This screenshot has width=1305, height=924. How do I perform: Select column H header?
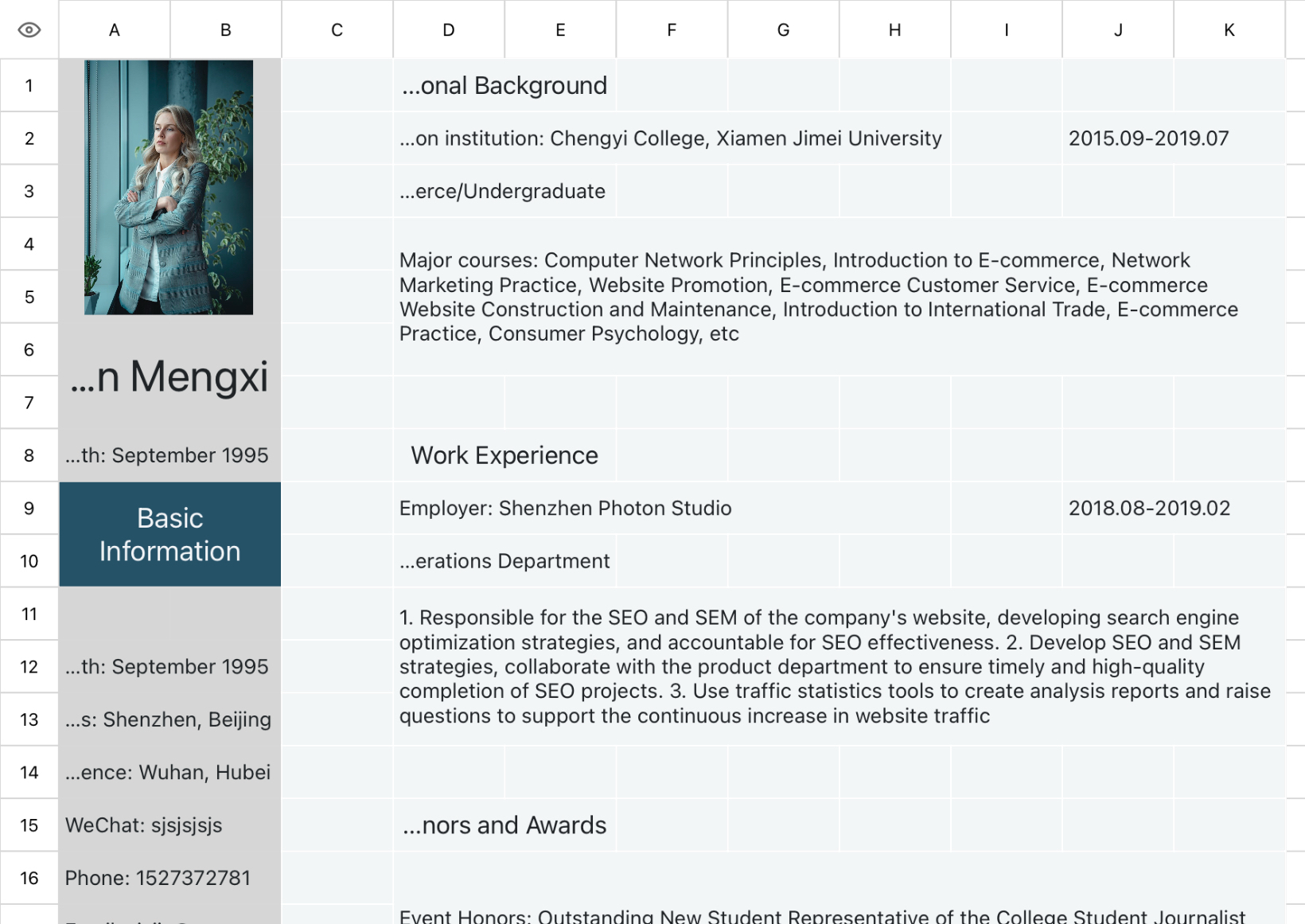[x=894, y=29]
